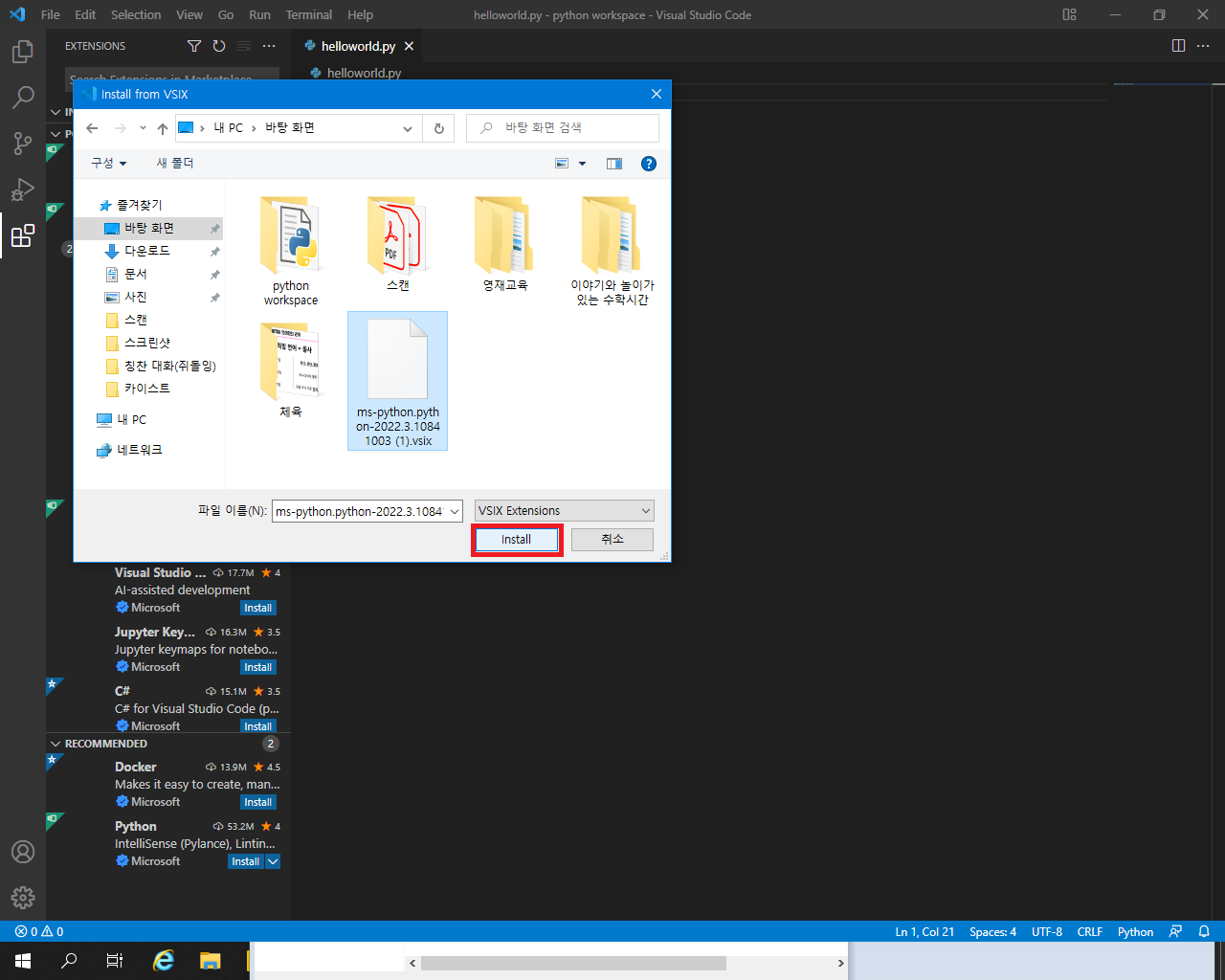This screenshot has width=1225, height=980.
Task: Open Windows taskbar search
Action: pyautogui.click(x=69, y=961)
